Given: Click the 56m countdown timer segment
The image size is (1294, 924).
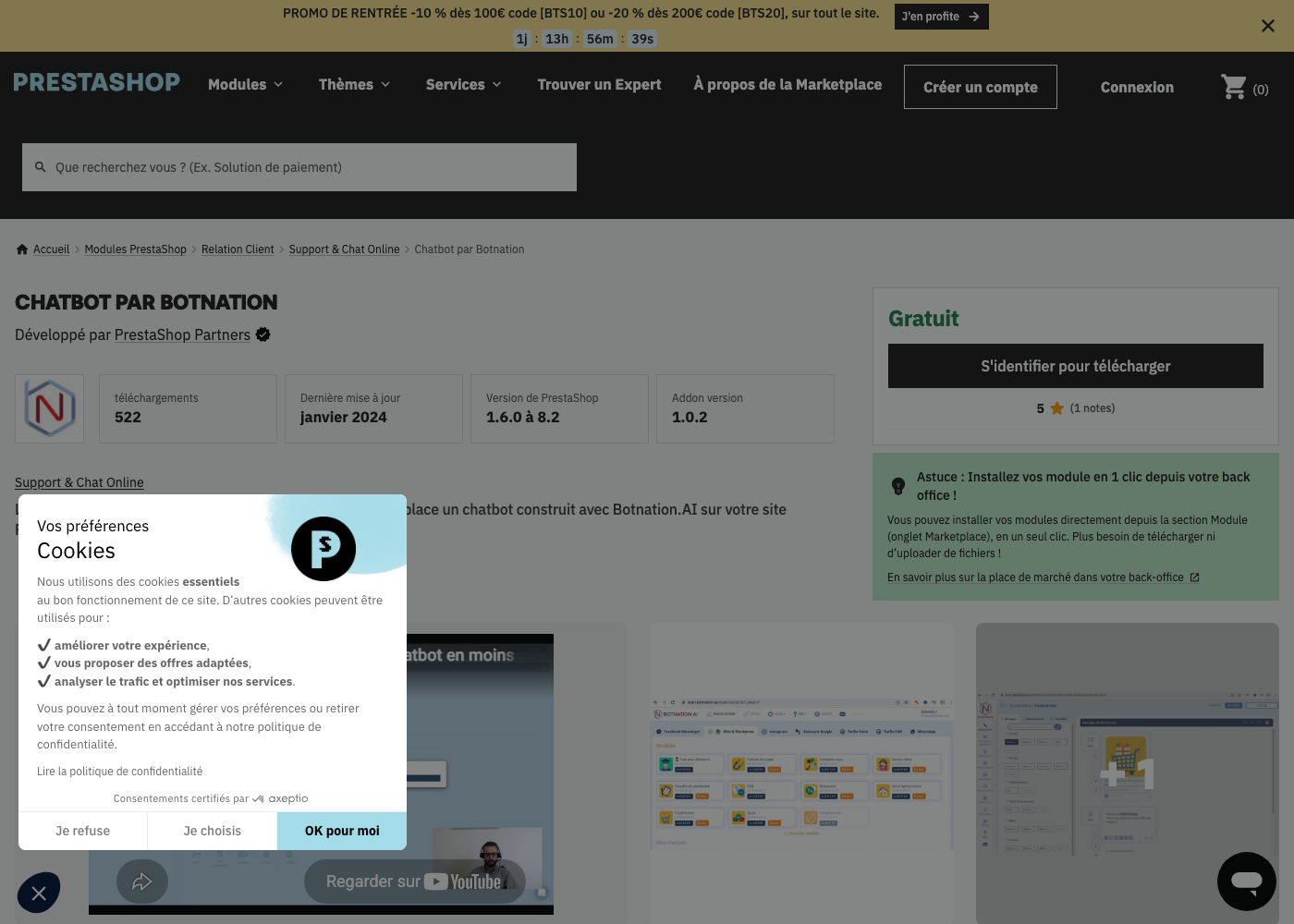Looking at the screenshot, I should [600, 39].
